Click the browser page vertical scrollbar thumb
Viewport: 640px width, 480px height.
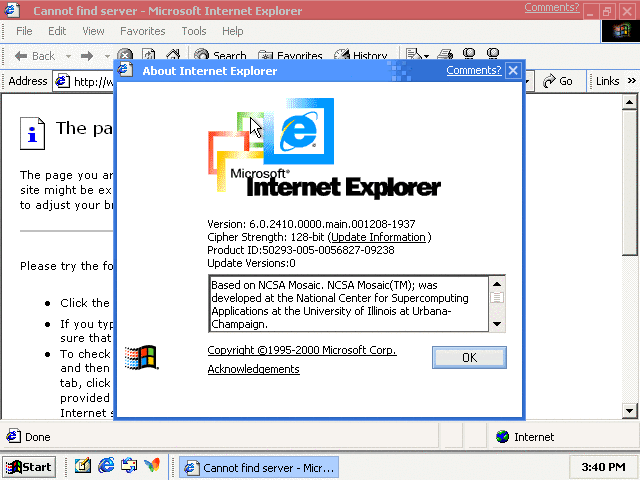629,182
